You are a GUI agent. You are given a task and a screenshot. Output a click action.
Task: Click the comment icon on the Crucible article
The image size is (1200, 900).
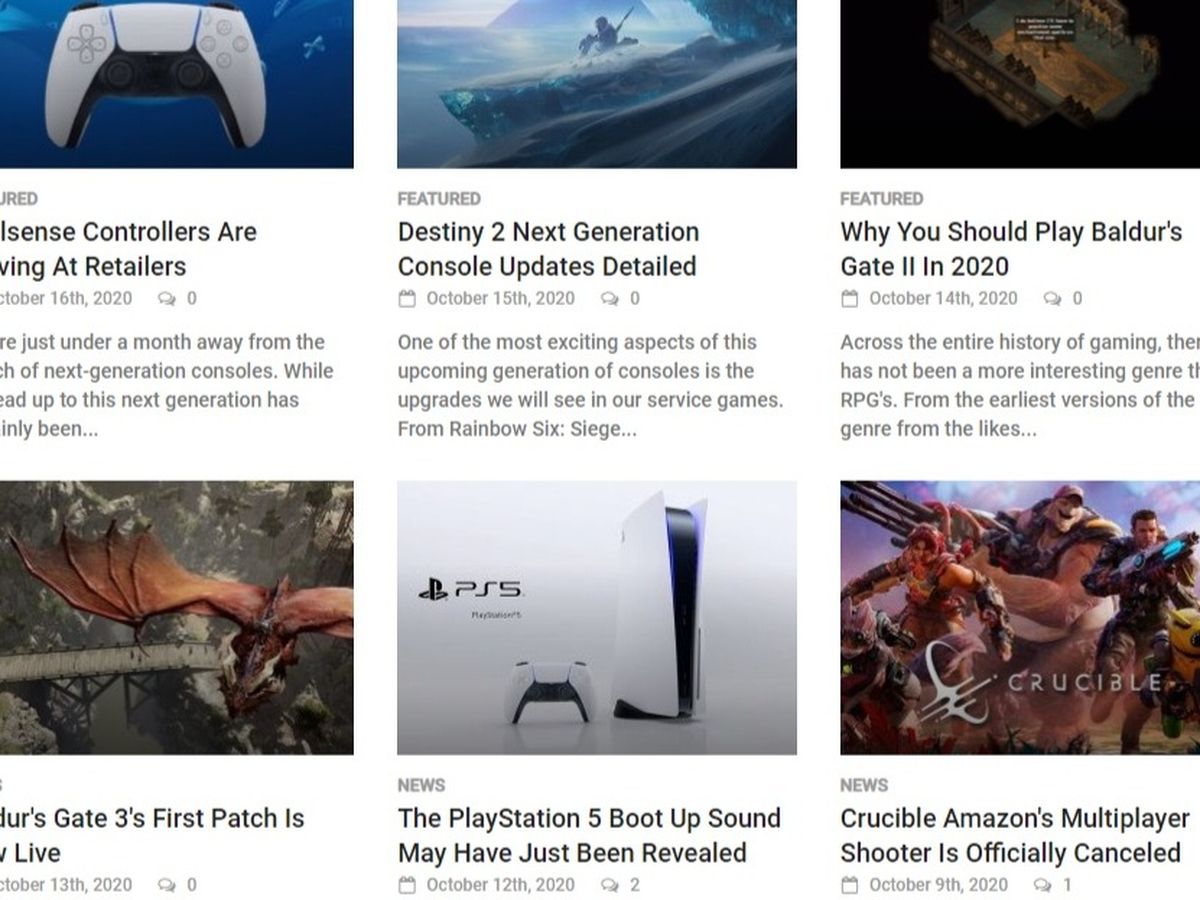pos(1042,885)
